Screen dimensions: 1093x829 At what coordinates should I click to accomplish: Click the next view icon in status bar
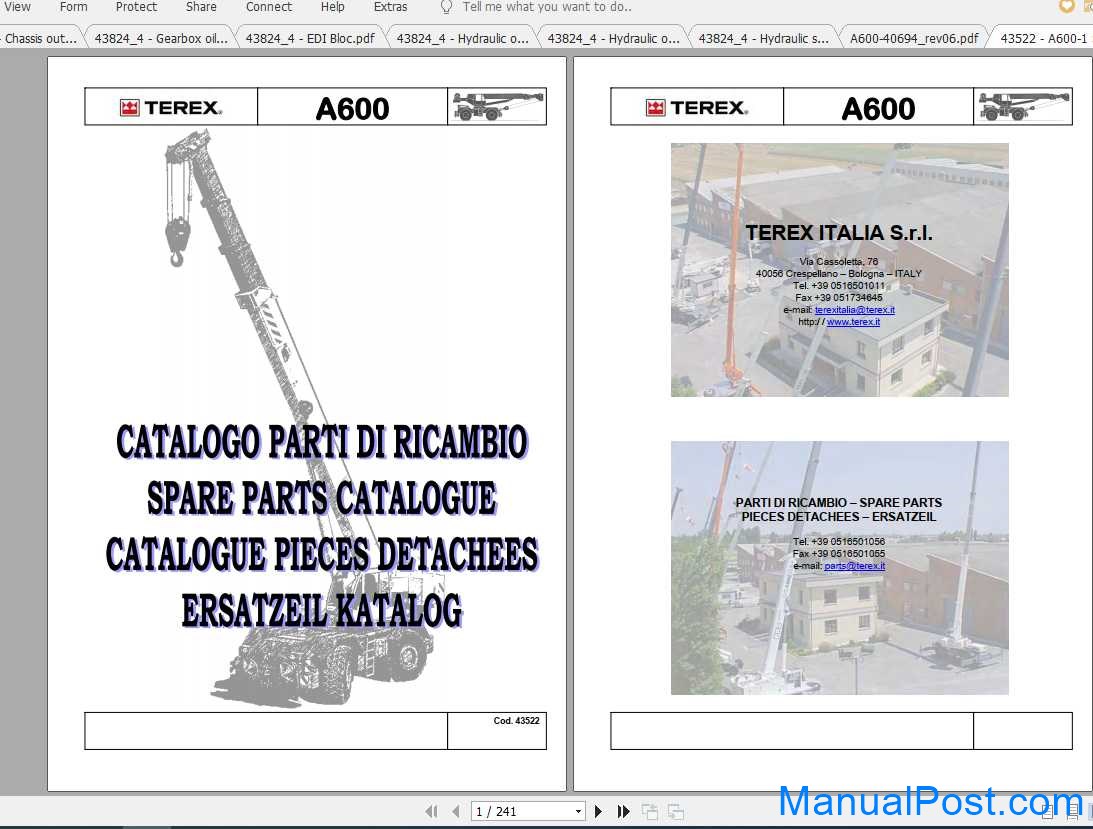675,811
